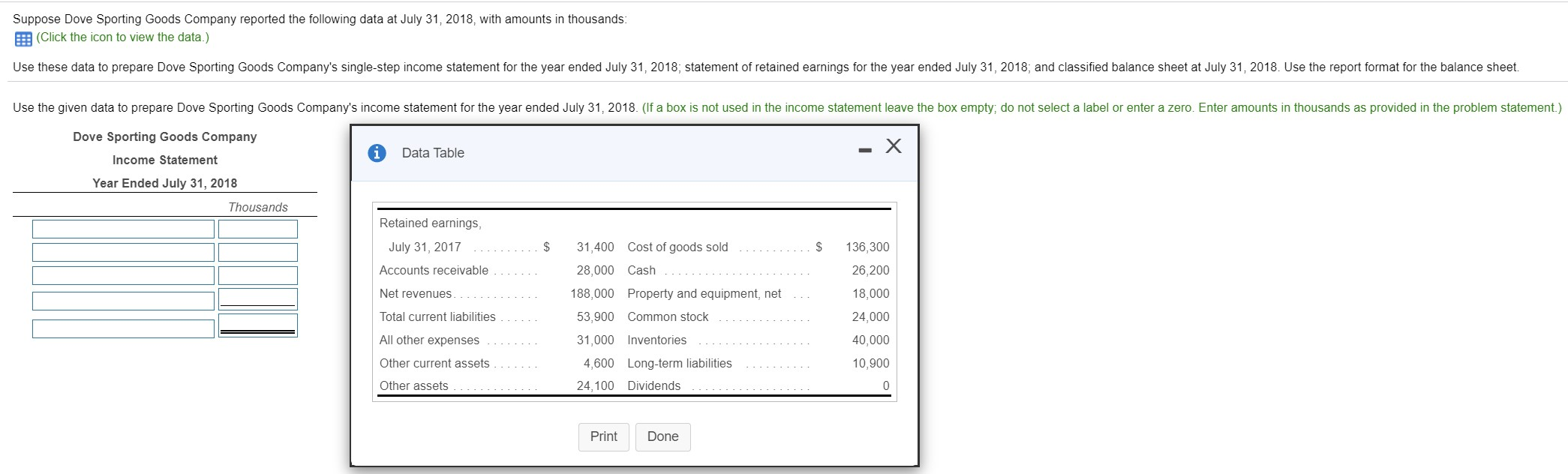Click the 'Property and equipment, net' label
Viewport: 1568px width, 474px height.
(704, 294)
